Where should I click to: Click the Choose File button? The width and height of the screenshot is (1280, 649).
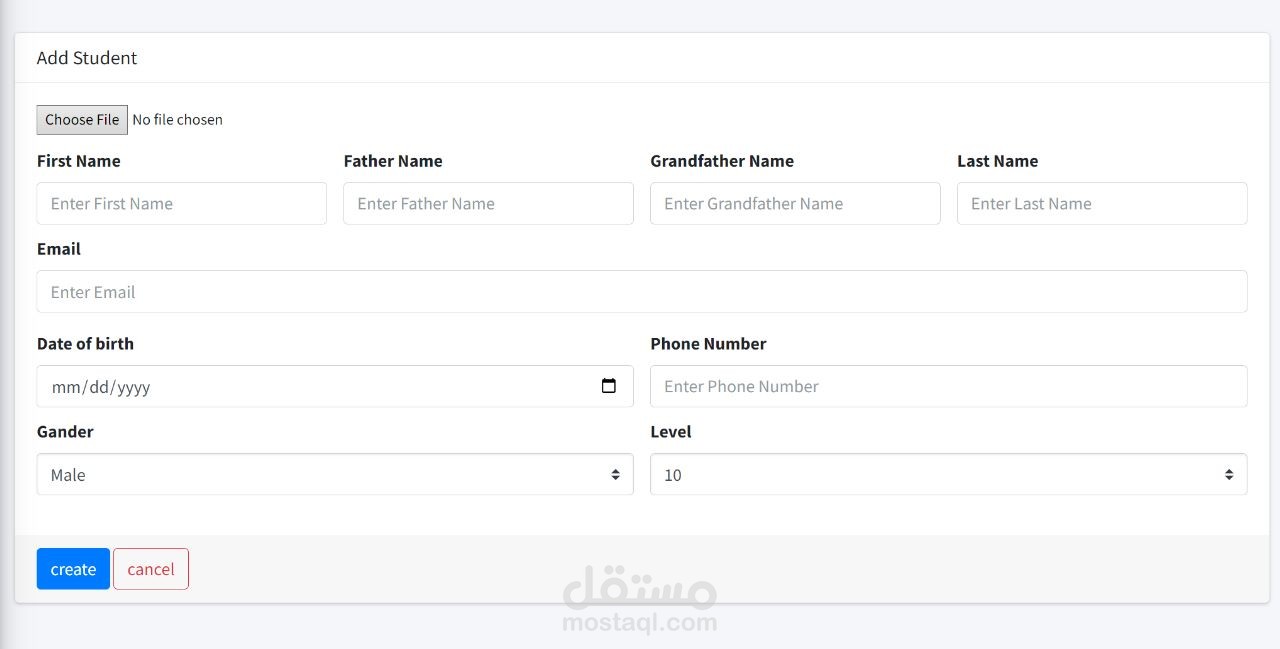82,120
